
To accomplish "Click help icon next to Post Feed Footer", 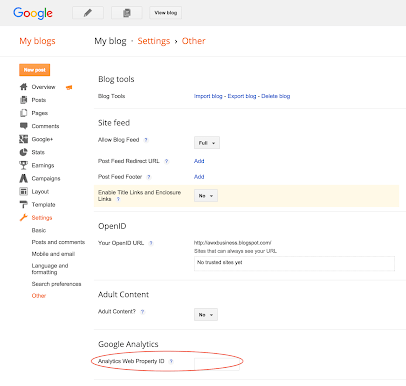I will pyautogui.click(x=149, y=177).
